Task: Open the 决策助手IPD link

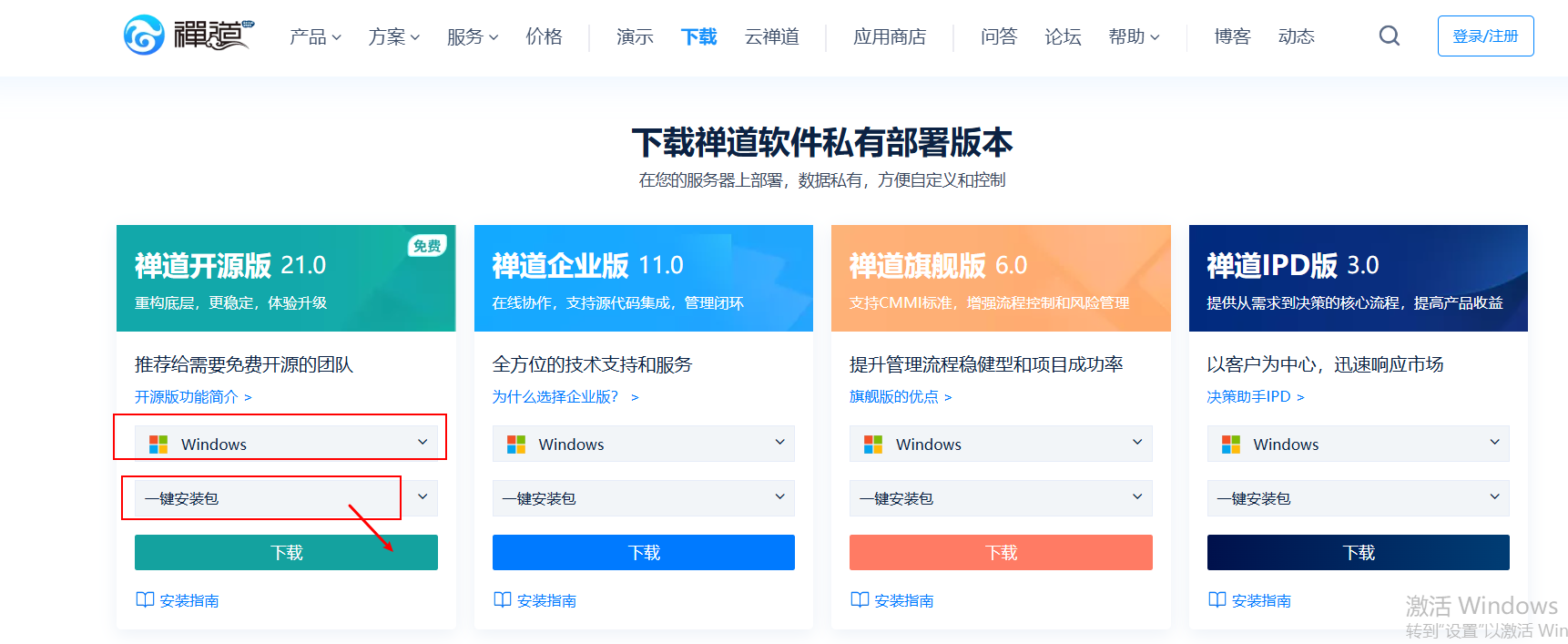Action: pyautogui.click(x=1256, y=397)
